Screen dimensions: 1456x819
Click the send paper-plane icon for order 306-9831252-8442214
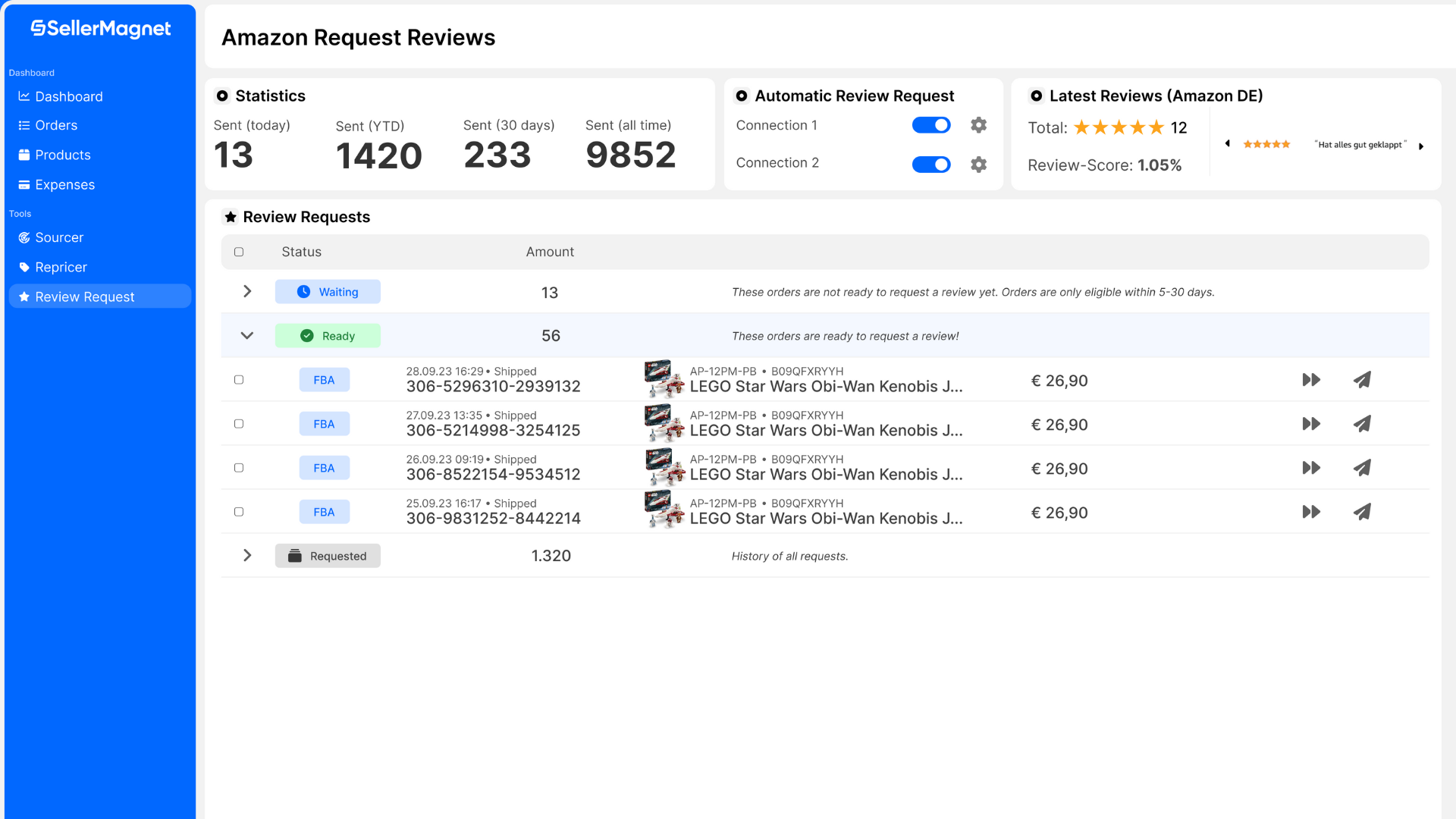(1362, 512)
